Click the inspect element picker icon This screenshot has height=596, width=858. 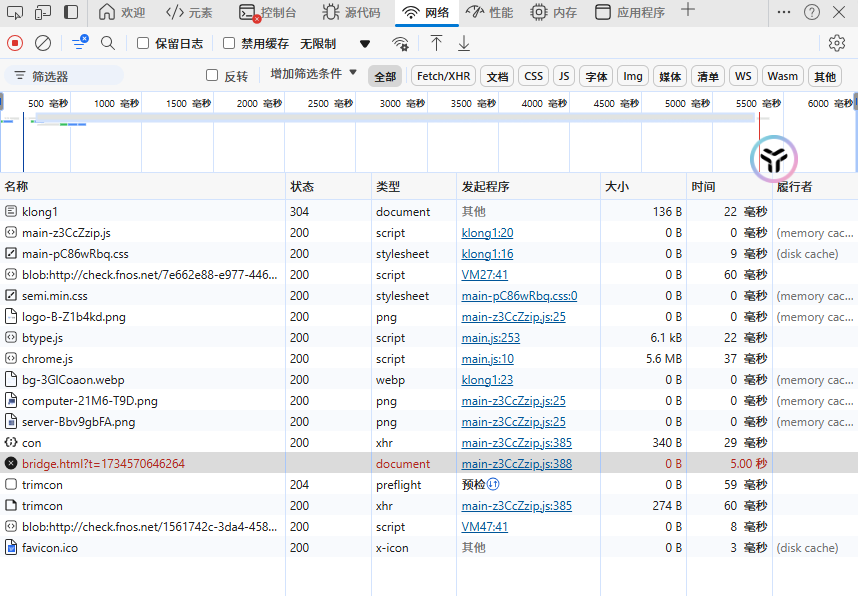coord(15,12)
